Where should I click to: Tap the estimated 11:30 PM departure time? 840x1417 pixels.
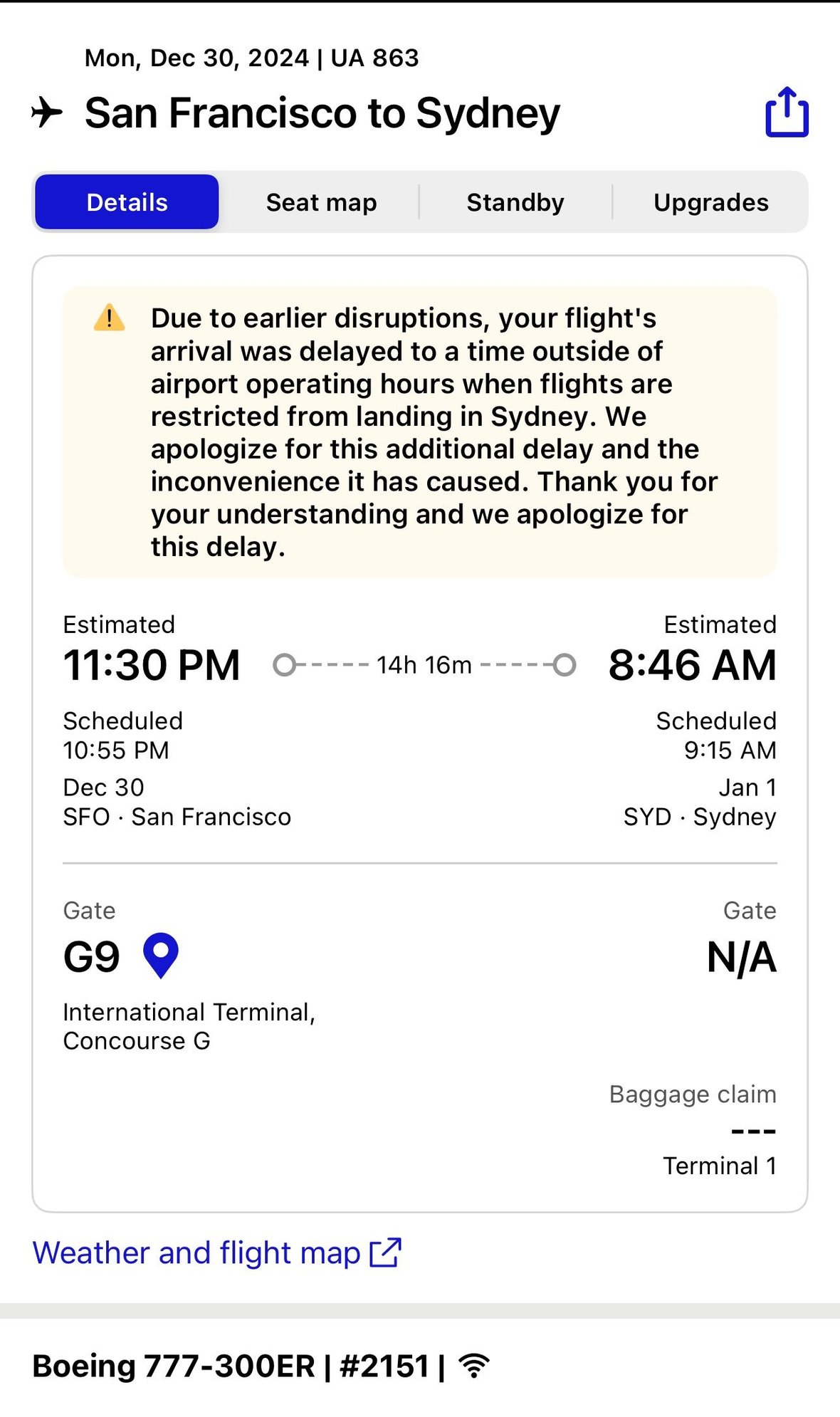point(152,665)
